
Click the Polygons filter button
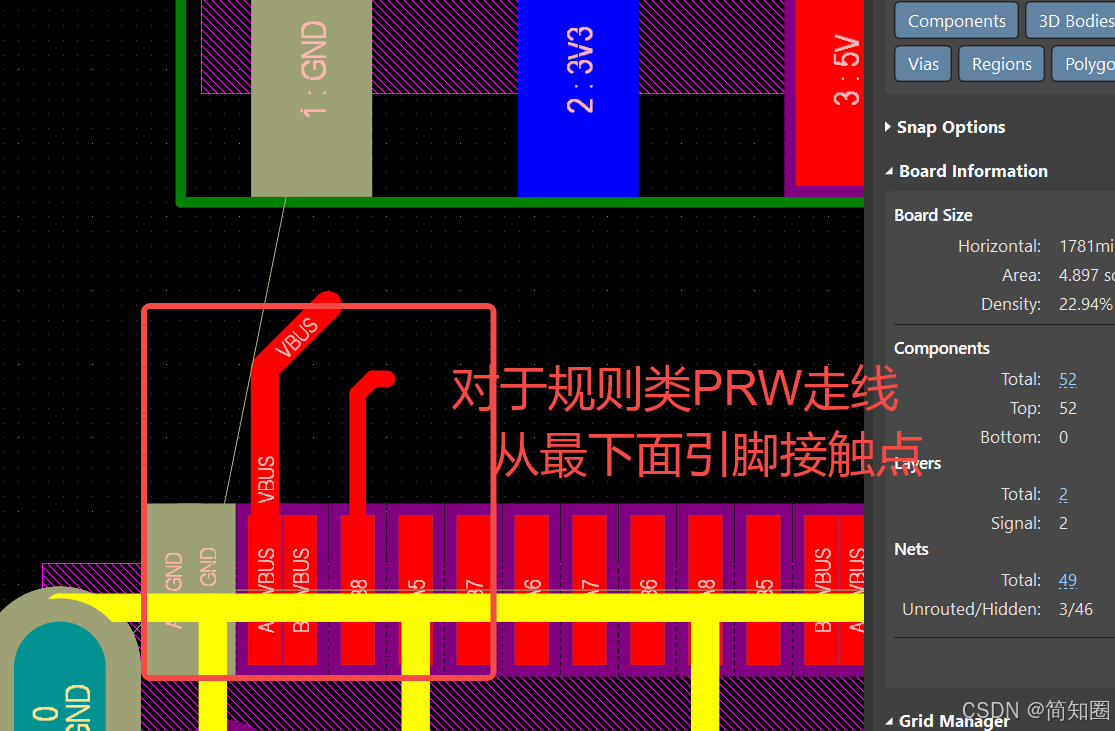(x=1084, y=64)
